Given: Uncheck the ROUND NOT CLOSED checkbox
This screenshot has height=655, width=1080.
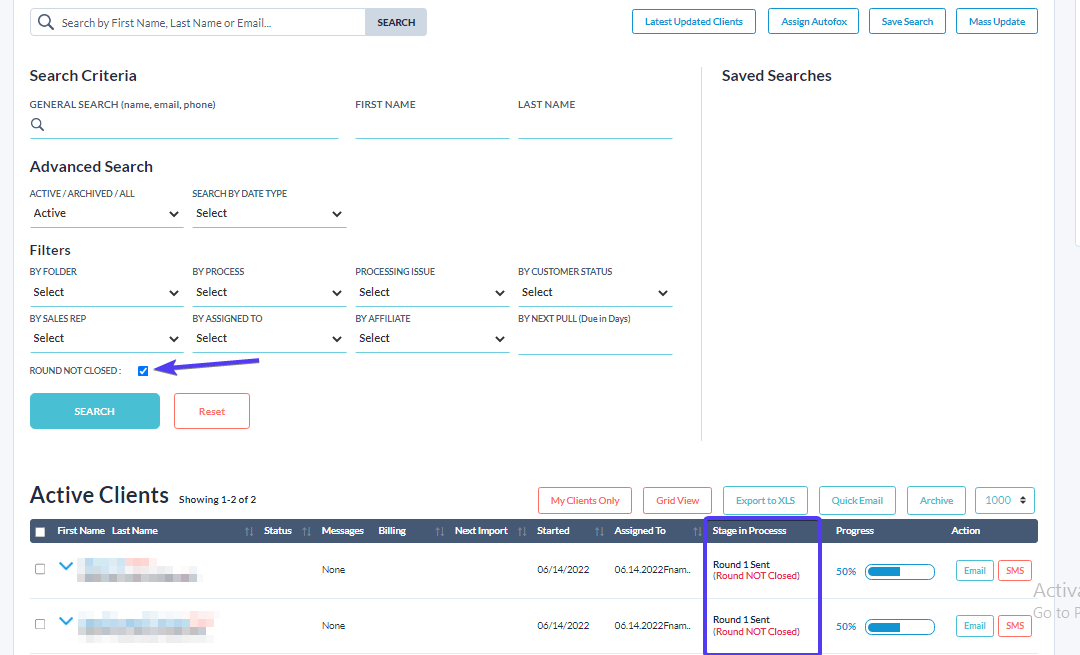Looking at the screenshot, I should click(143, 370).
